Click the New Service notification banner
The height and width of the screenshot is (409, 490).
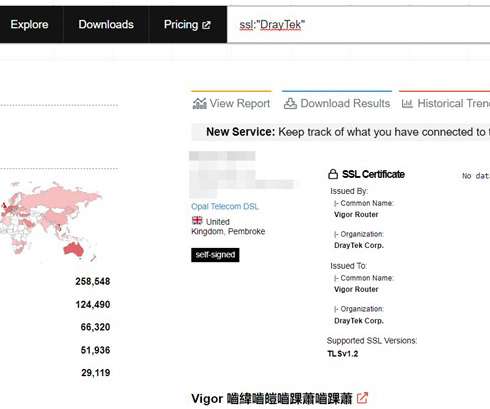pos(341,132)
